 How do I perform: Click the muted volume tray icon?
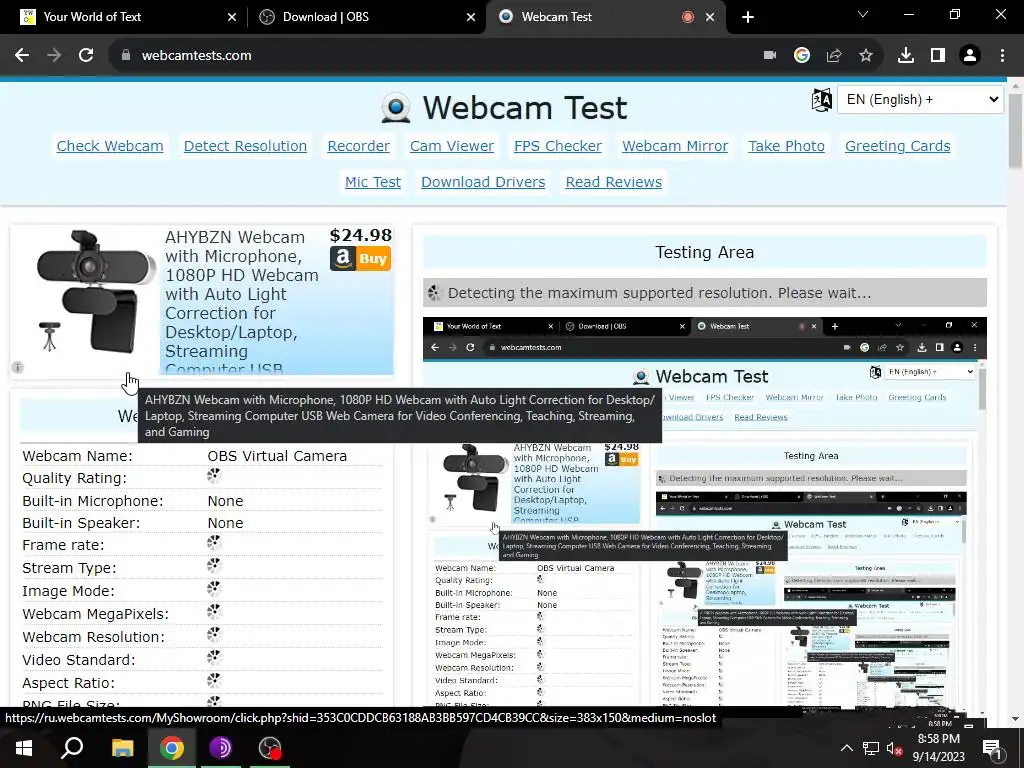pyautogui.click(x=894, y=748)
